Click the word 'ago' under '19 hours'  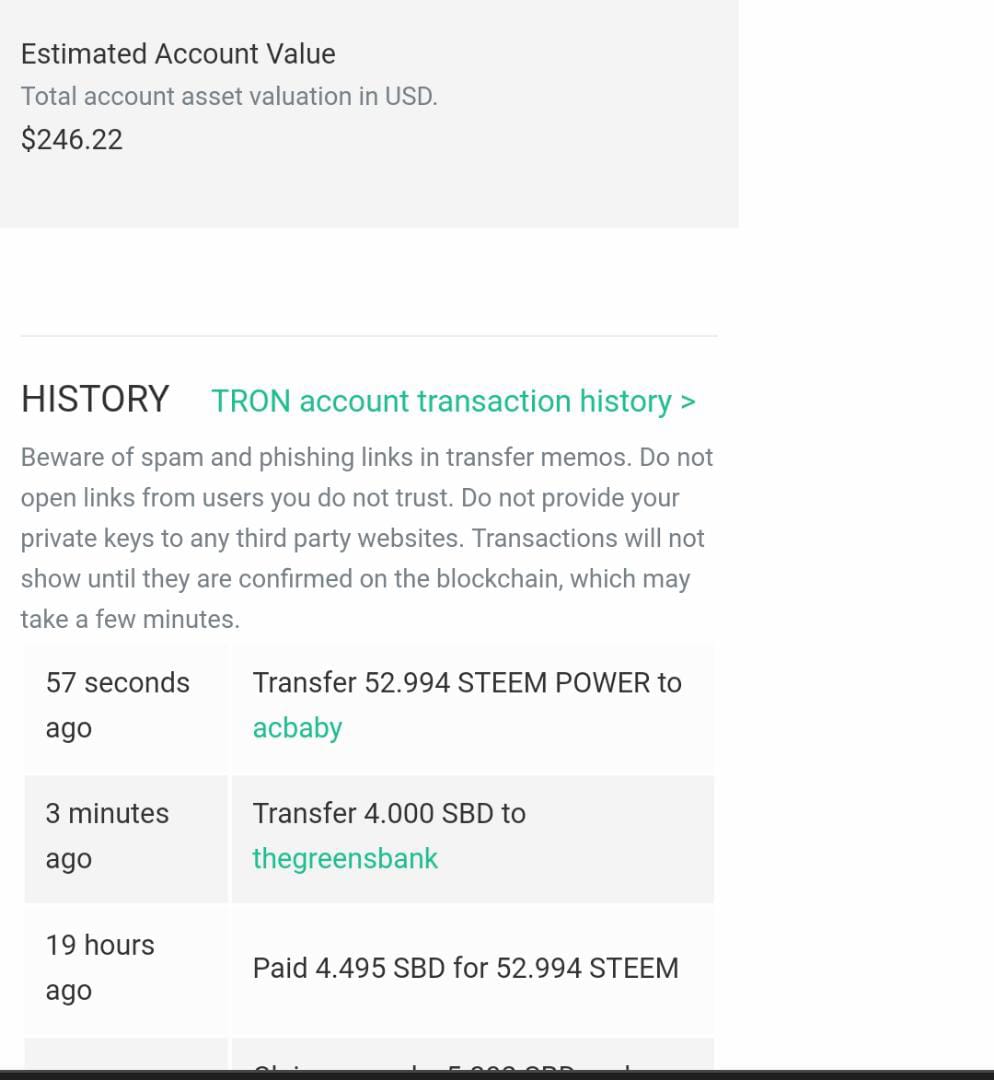point(68,991)
